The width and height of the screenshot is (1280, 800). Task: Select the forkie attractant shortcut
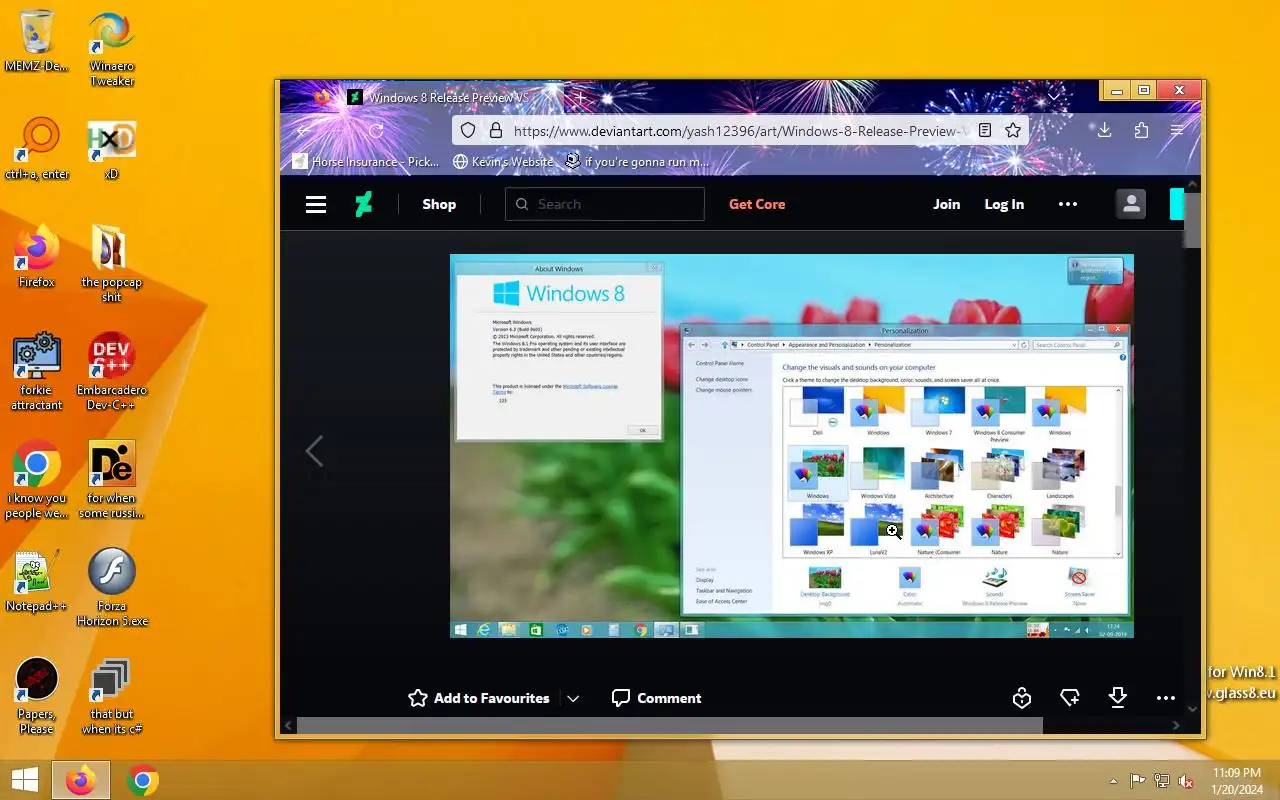tap(36, 372)
